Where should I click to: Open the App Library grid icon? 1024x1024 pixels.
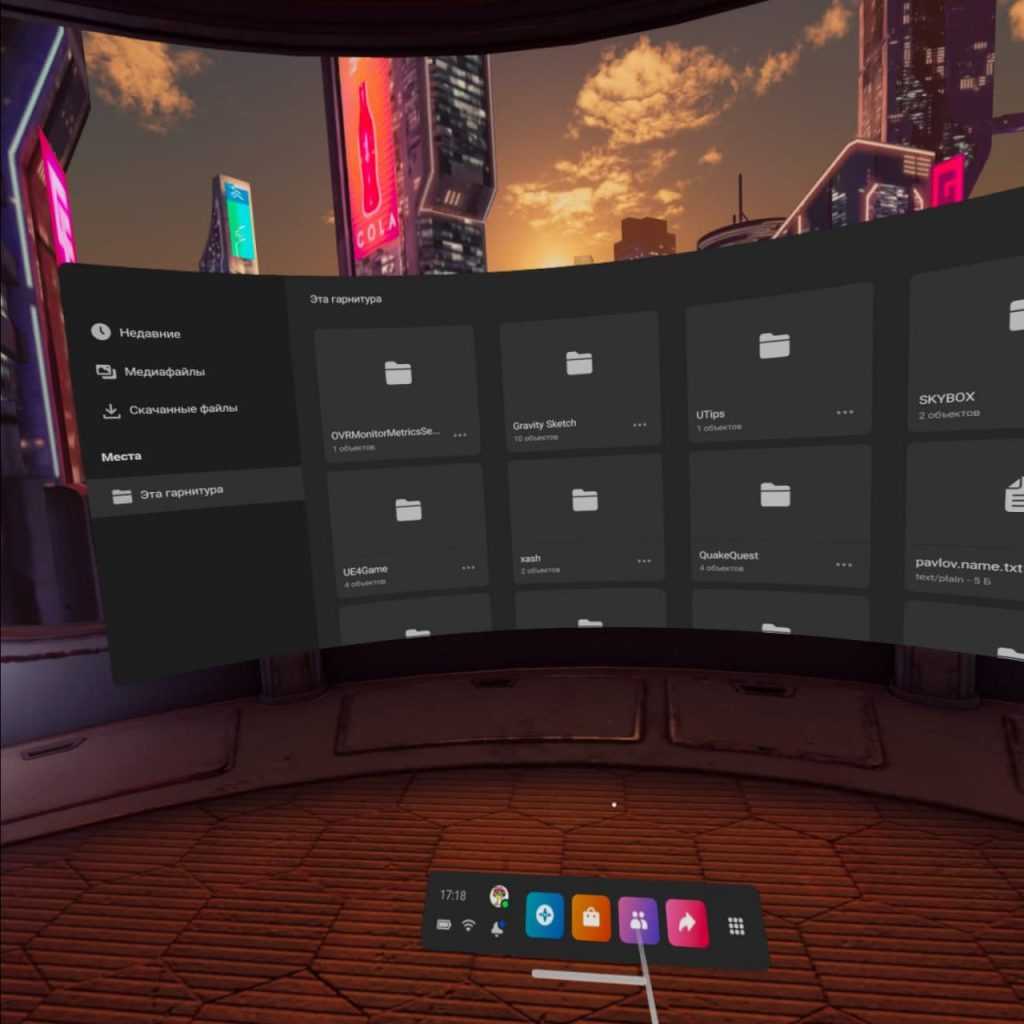pyautogui.click(x=736, y=926)
